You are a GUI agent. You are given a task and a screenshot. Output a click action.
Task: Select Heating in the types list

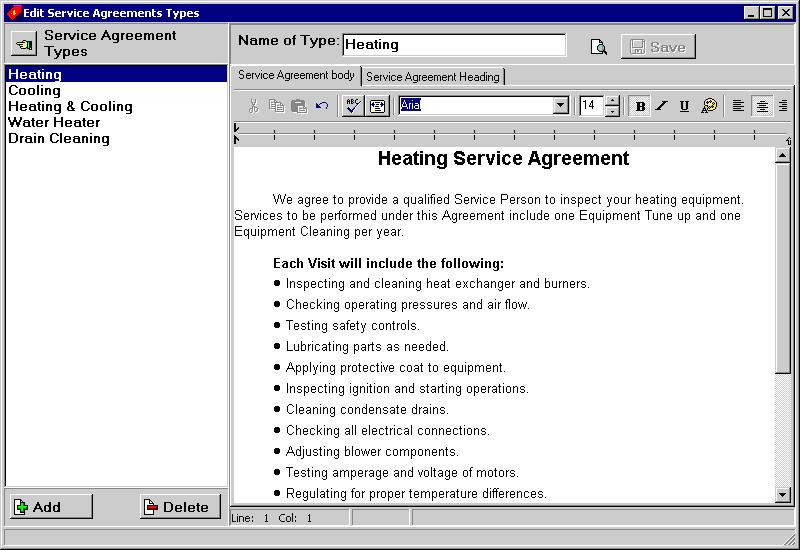click(x=116, y=74)
